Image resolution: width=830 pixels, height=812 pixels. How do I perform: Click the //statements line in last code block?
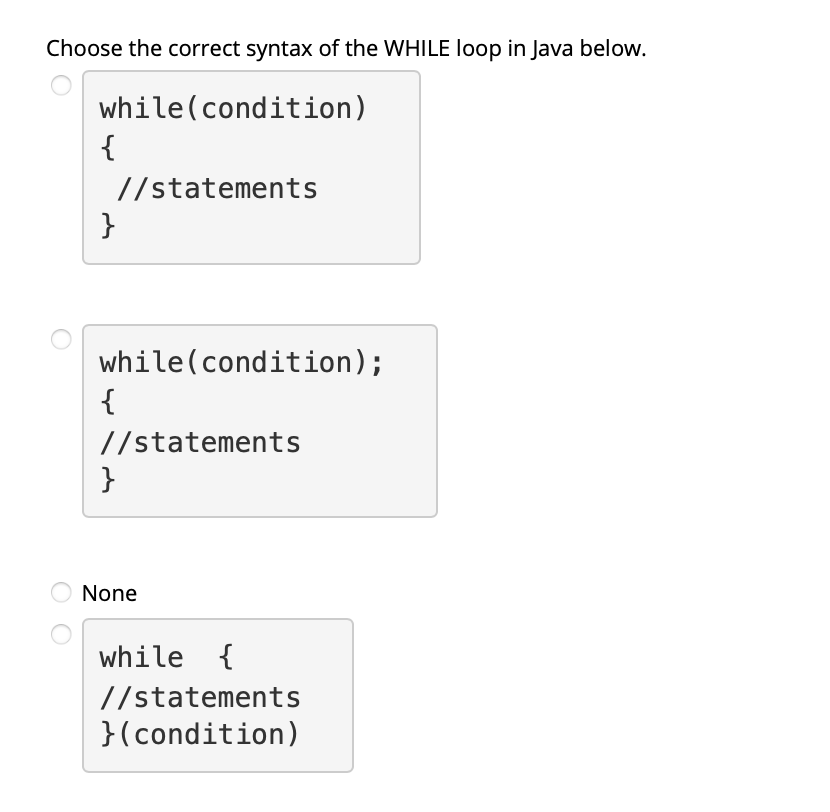point(200,697)
